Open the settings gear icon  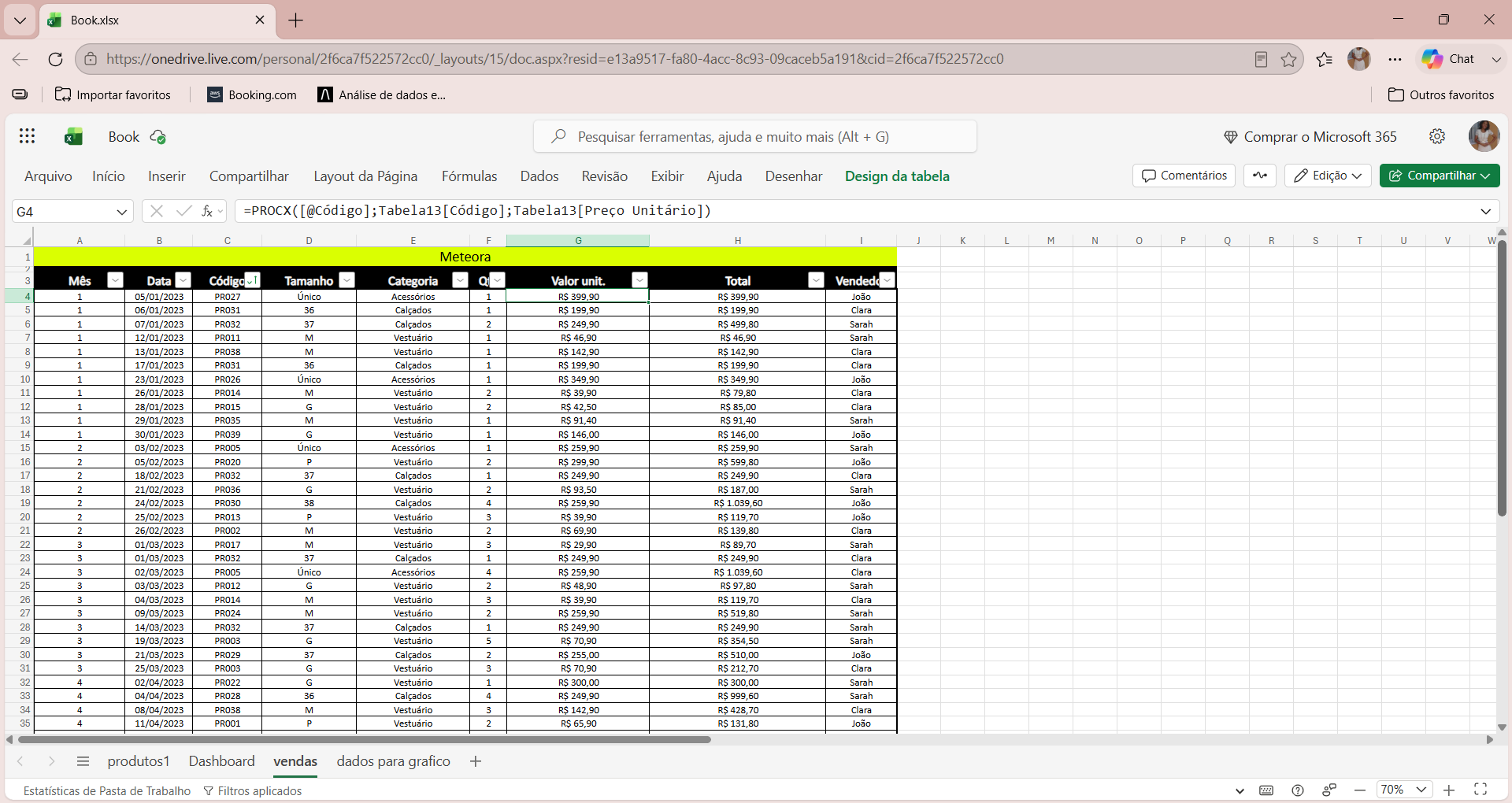pos(1437,136)
